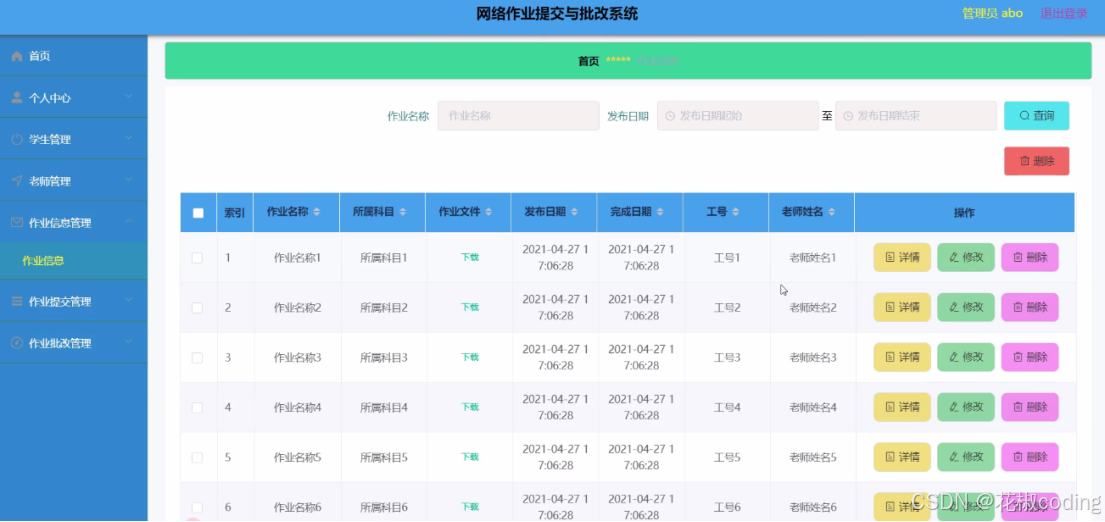Image resolution: width=1105 pixels, height=522 pixels.
Task: Check the box for row 作业名称5
Action: [x=197, y=458]
